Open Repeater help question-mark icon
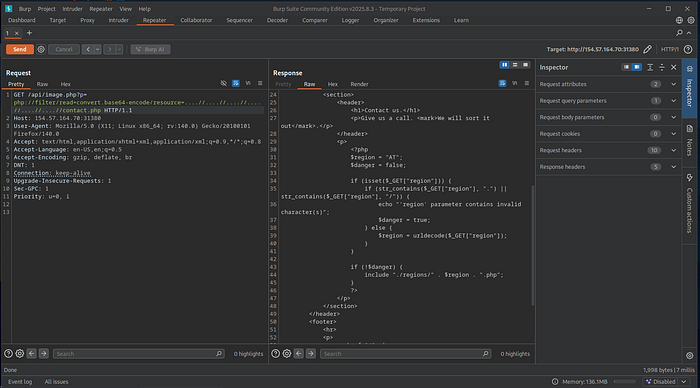This screenshot has width=700, height=388. [x=688, y=49]
